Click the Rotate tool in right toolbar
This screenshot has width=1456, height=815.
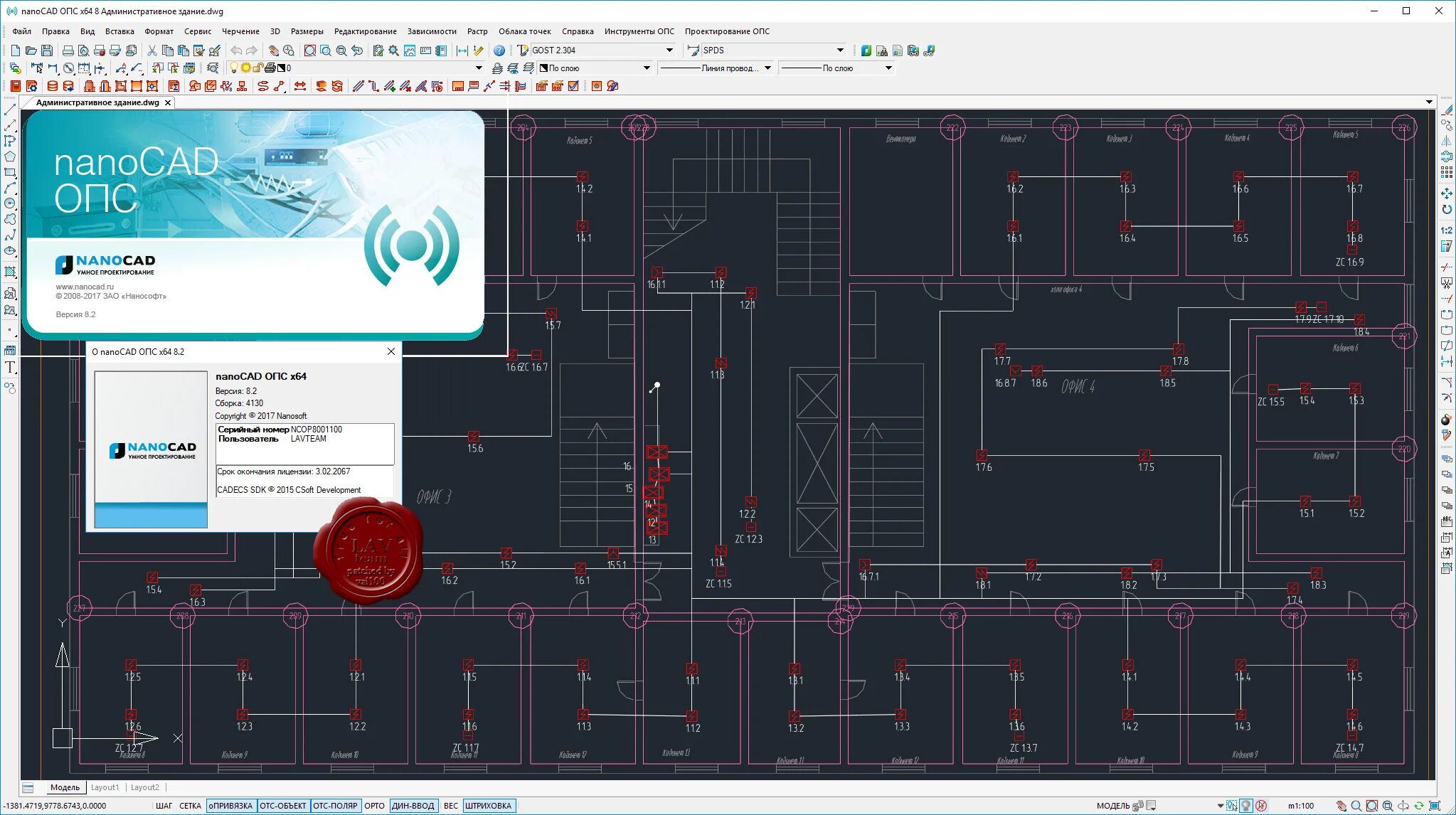[x=1447, y=209]
